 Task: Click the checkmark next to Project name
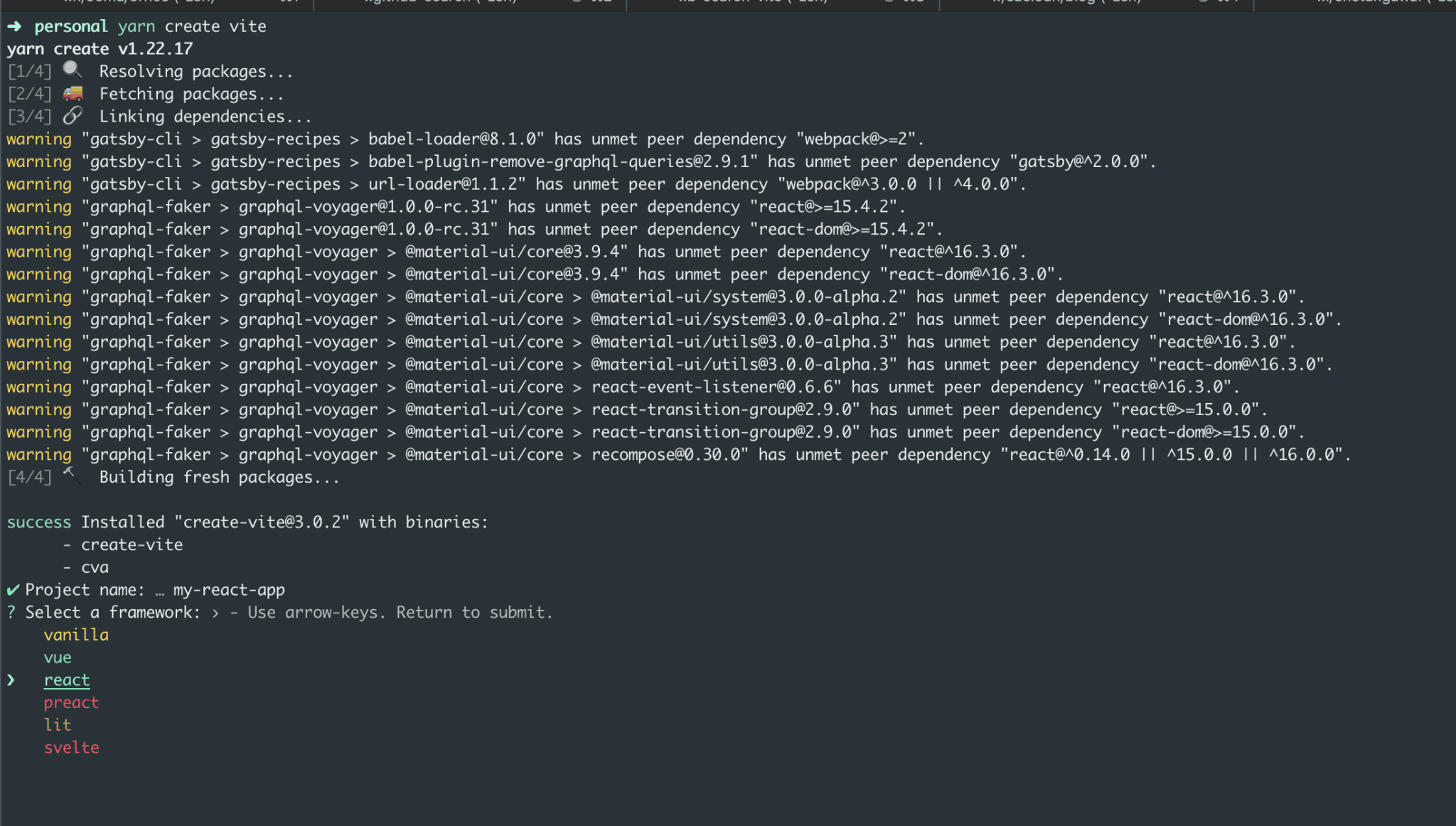pyautogui.click(x=13, y=589)
